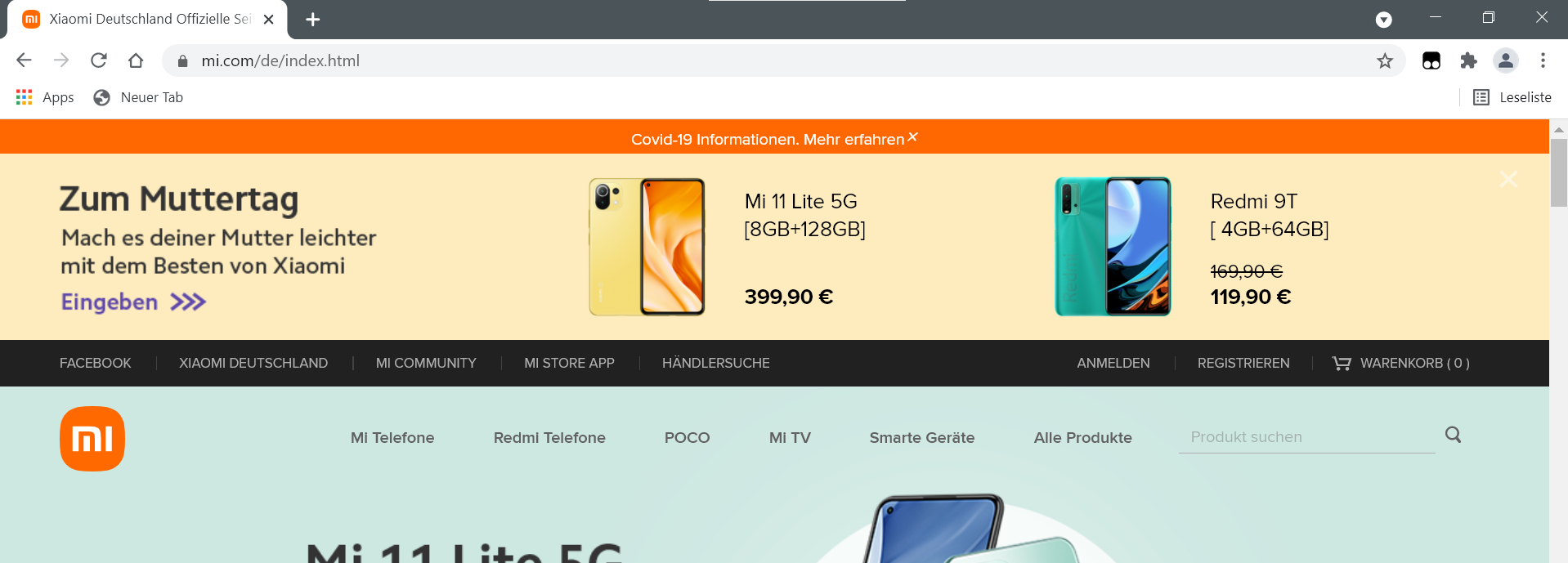Open the Chrome three-dot menu
Screen dimensions: 1568x563
pyautogui.click(x=1543, y=60)
